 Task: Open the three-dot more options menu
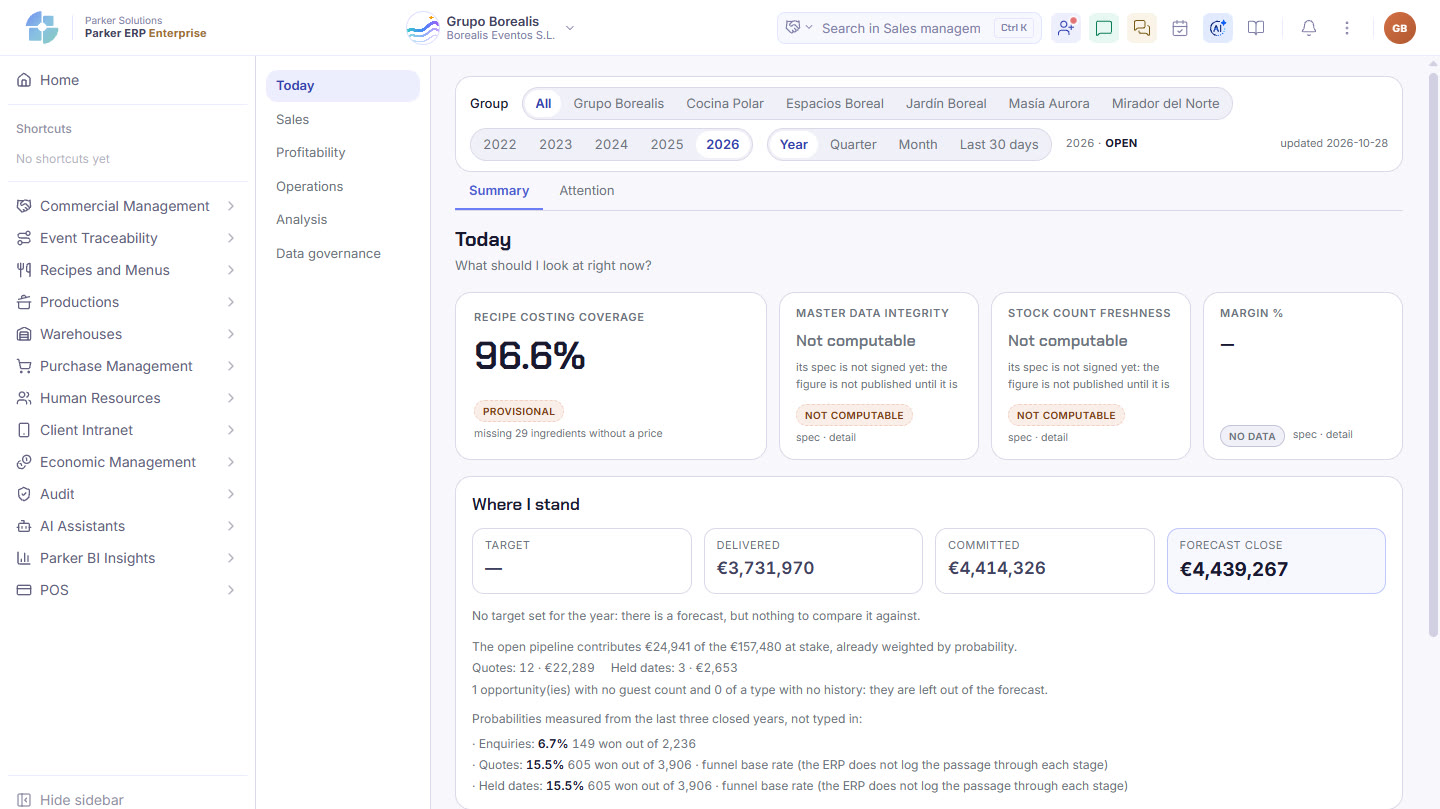pyautogui.click(x=1347, y=28)
